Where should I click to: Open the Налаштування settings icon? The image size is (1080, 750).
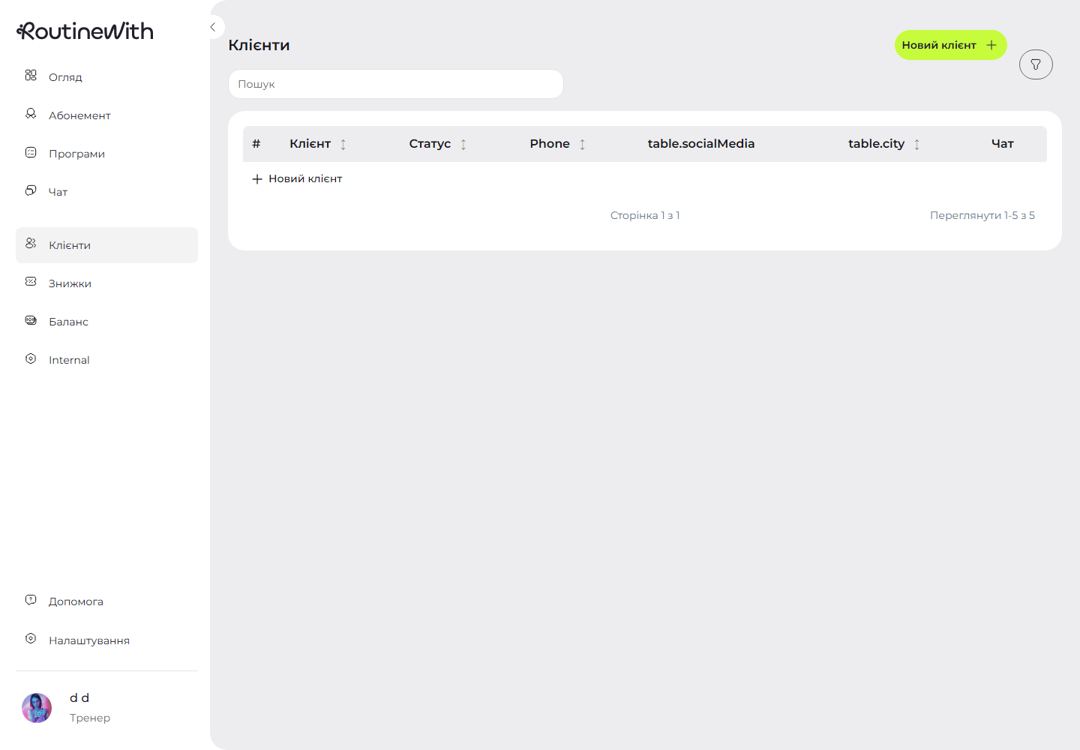point(31,640)
